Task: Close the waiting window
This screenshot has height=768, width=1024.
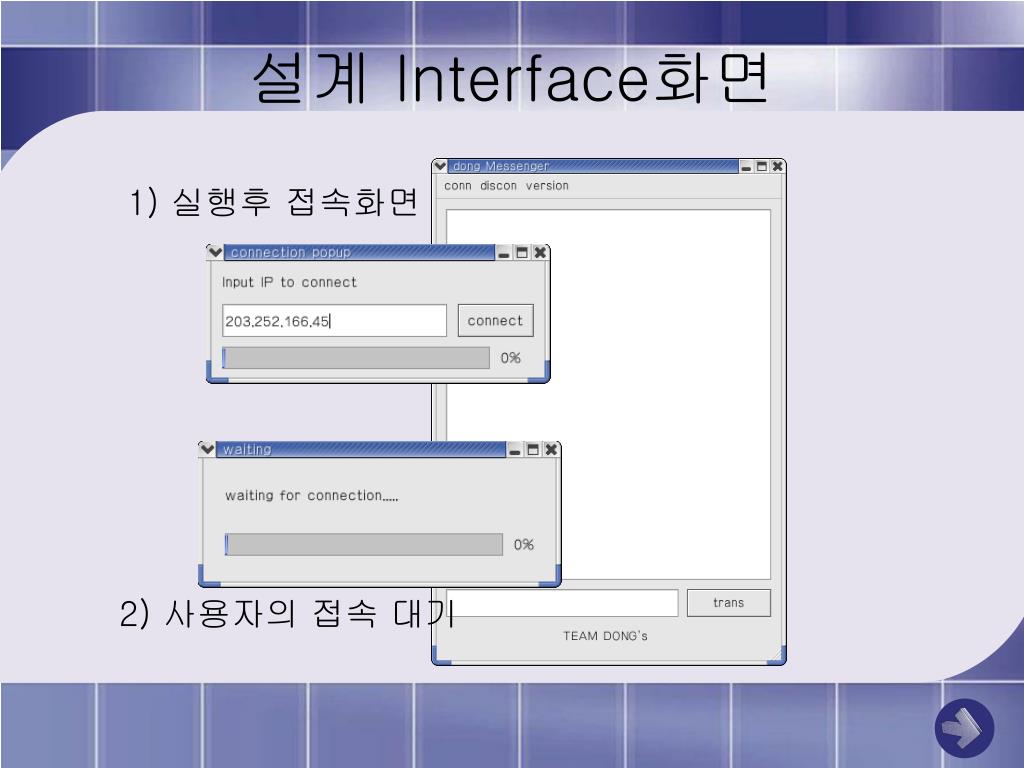Action: 551,450
